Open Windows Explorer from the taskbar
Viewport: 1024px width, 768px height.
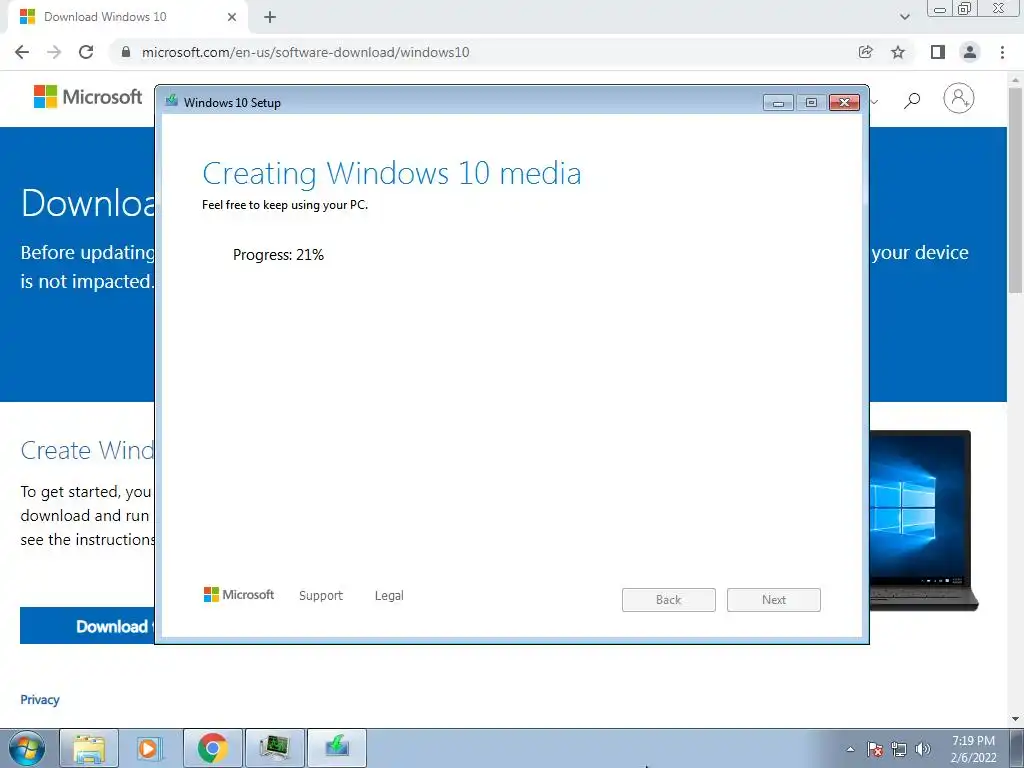coord(89,748)
